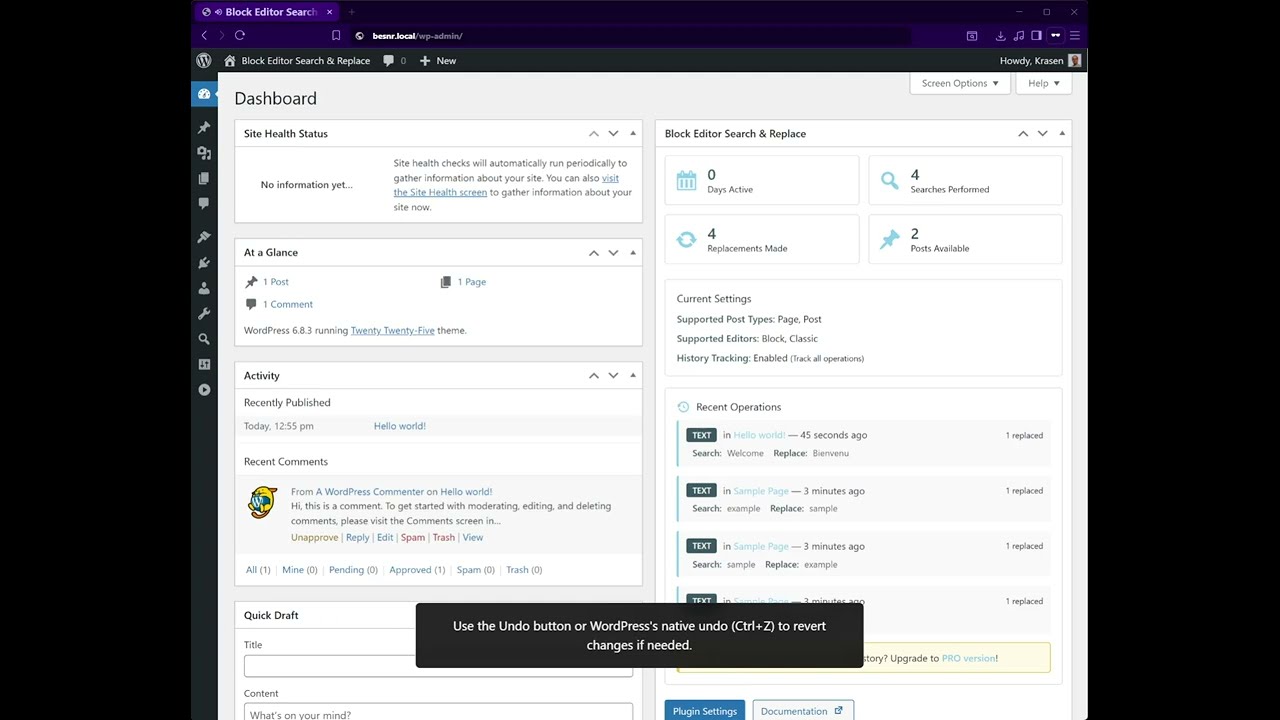Open Posts via the pushpin sidebar icon

click(x=204, y=128)
